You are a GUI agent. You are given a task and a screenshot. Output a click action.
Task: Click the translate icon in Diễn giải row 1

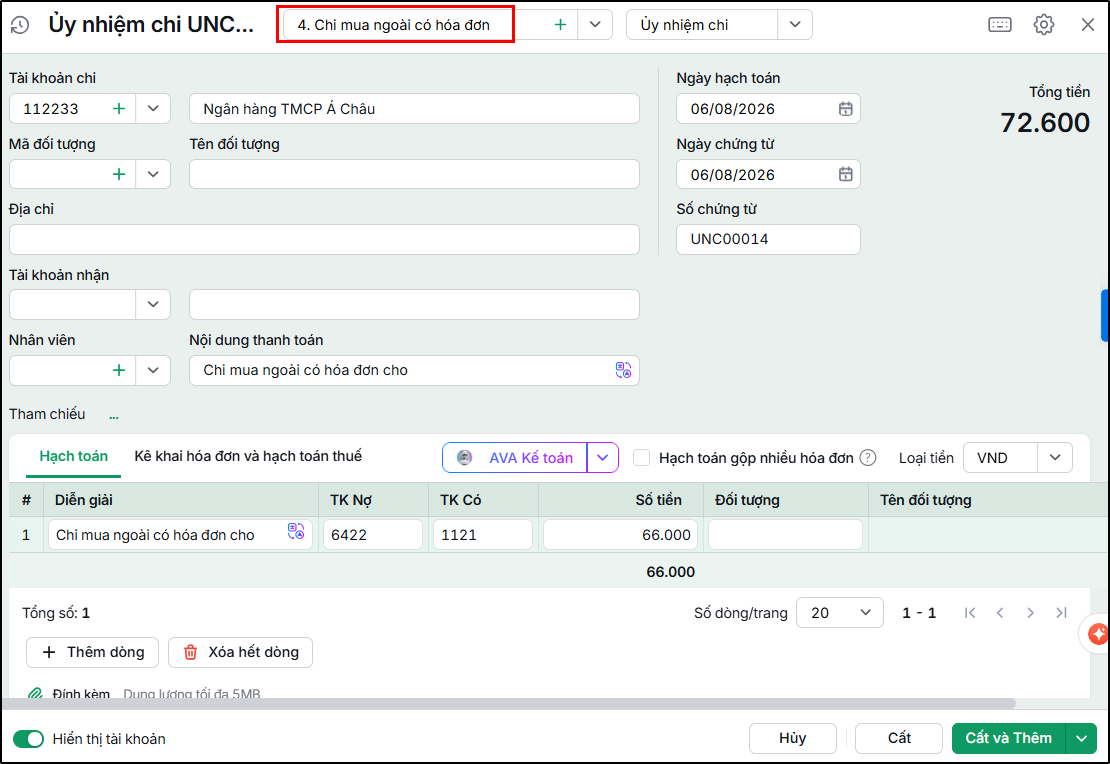296,531
